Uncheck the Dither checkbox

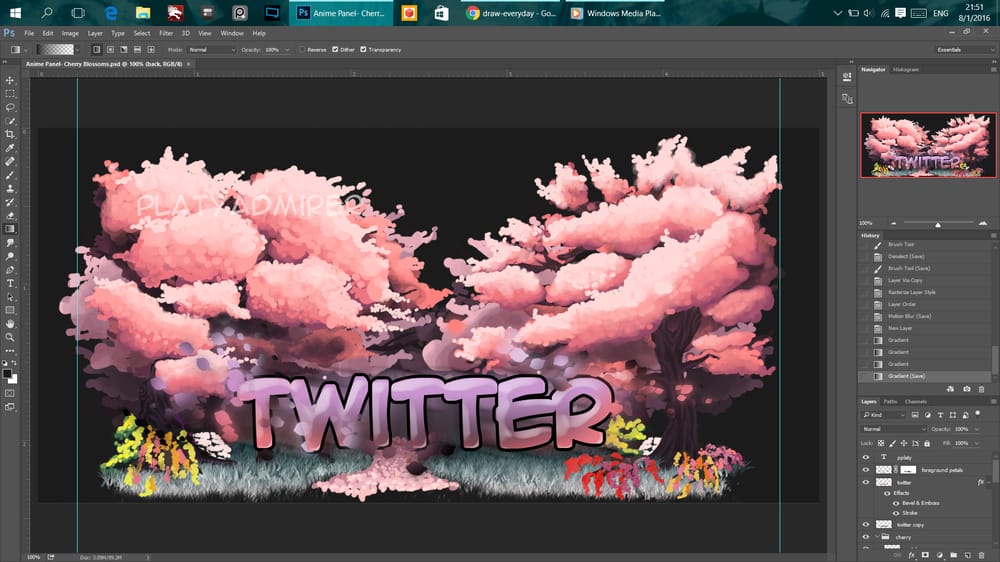click(335, 49)
